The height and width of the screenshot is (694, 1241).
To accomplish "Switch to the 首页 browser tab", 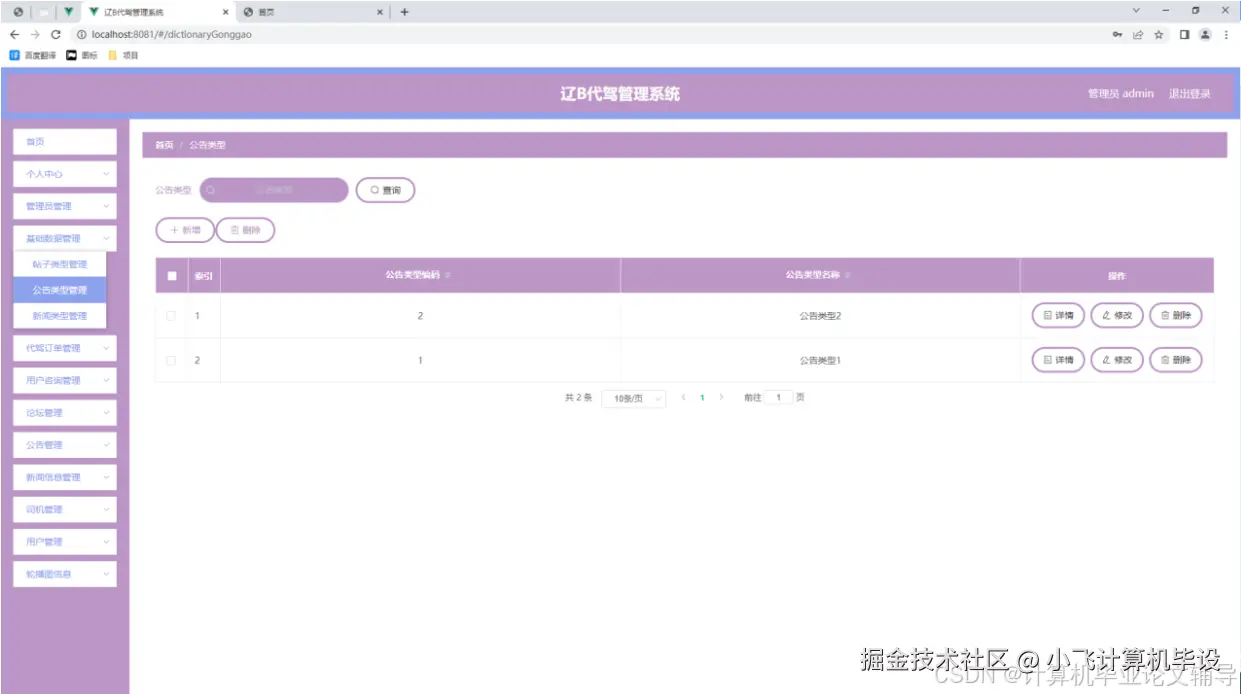I will [x=313, y=12].
